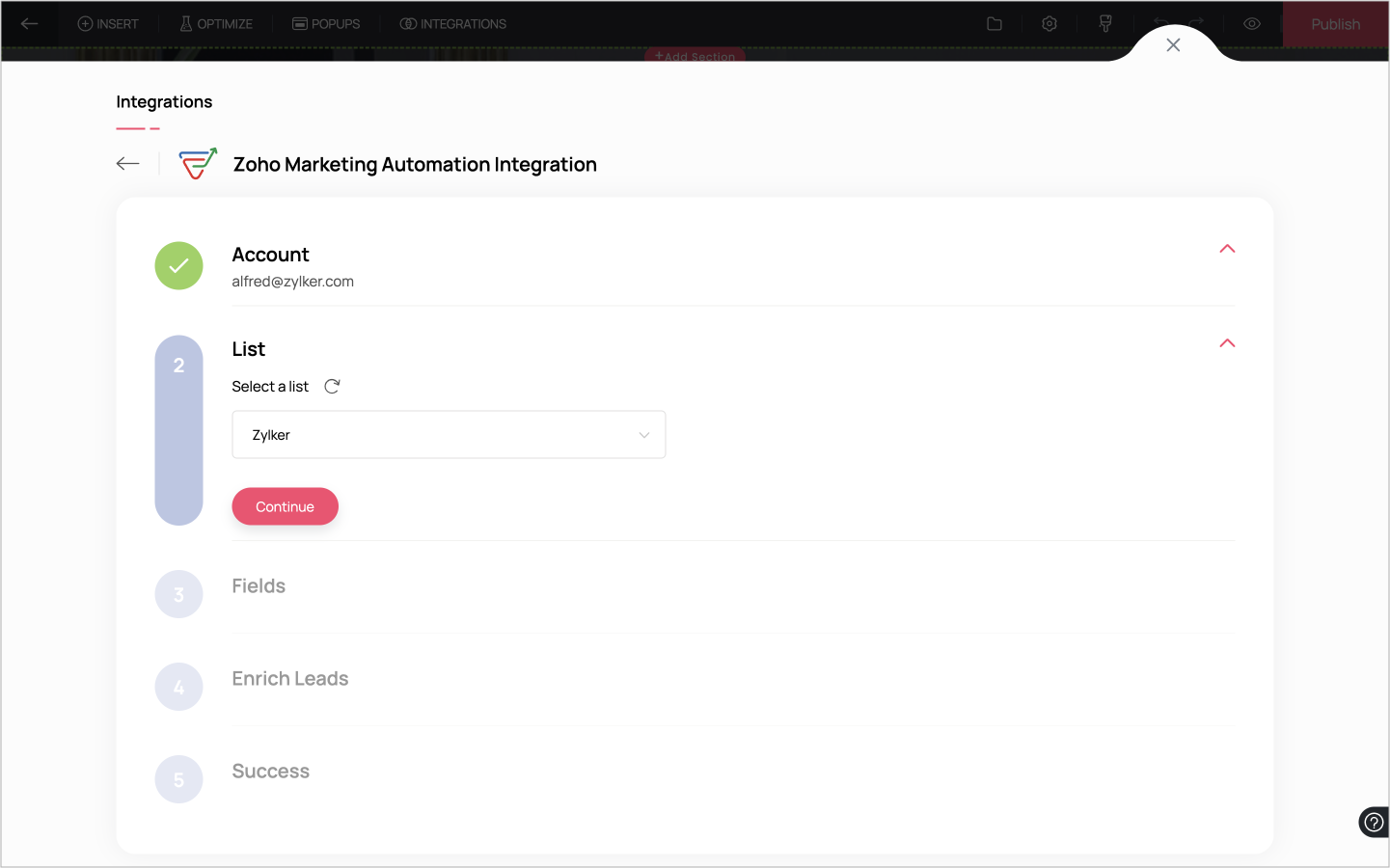This screenshot has height=868, width=1390.
Task: Click the Add Section button
Action: click(695, 56)
